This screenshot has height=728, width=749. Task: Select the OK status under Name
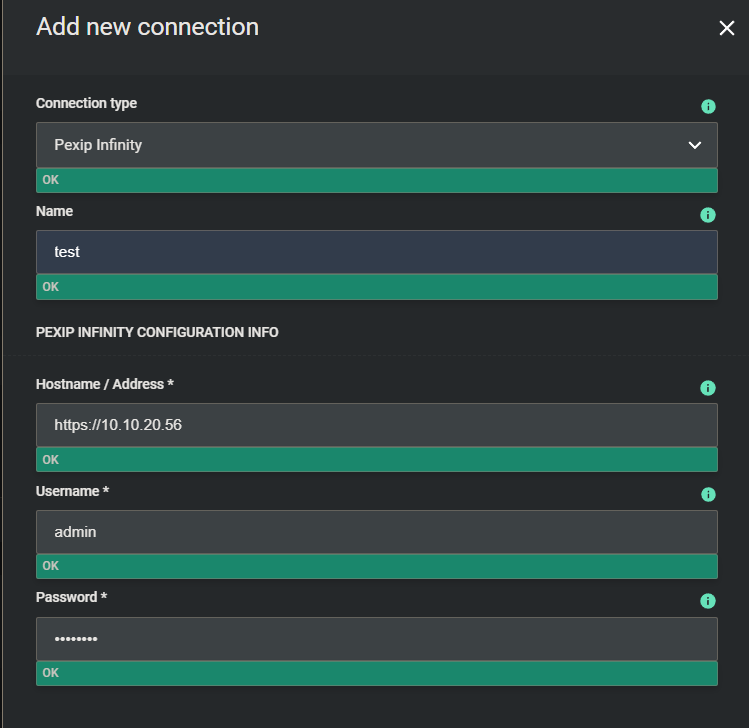click(376, 287)
